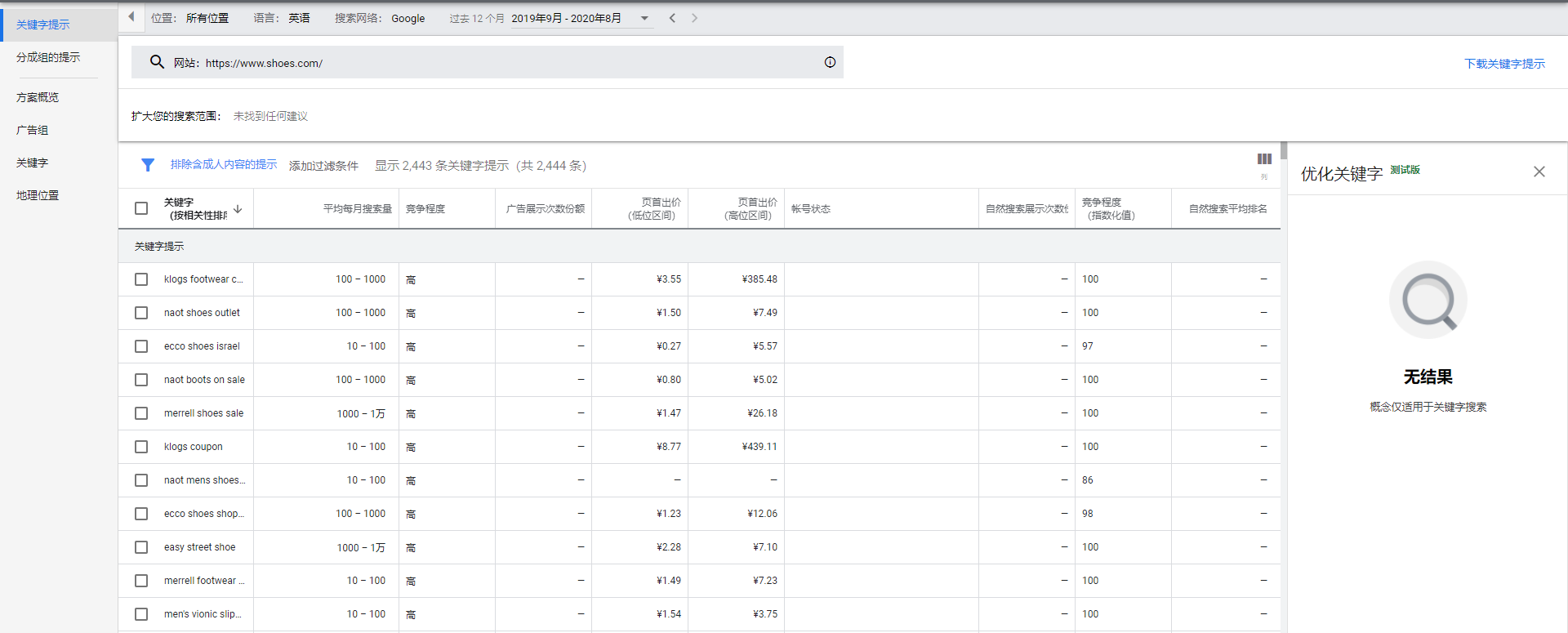1568x633 pixels.
Task: Sort by 竞争程度 column header
Action: click(425, 209)
